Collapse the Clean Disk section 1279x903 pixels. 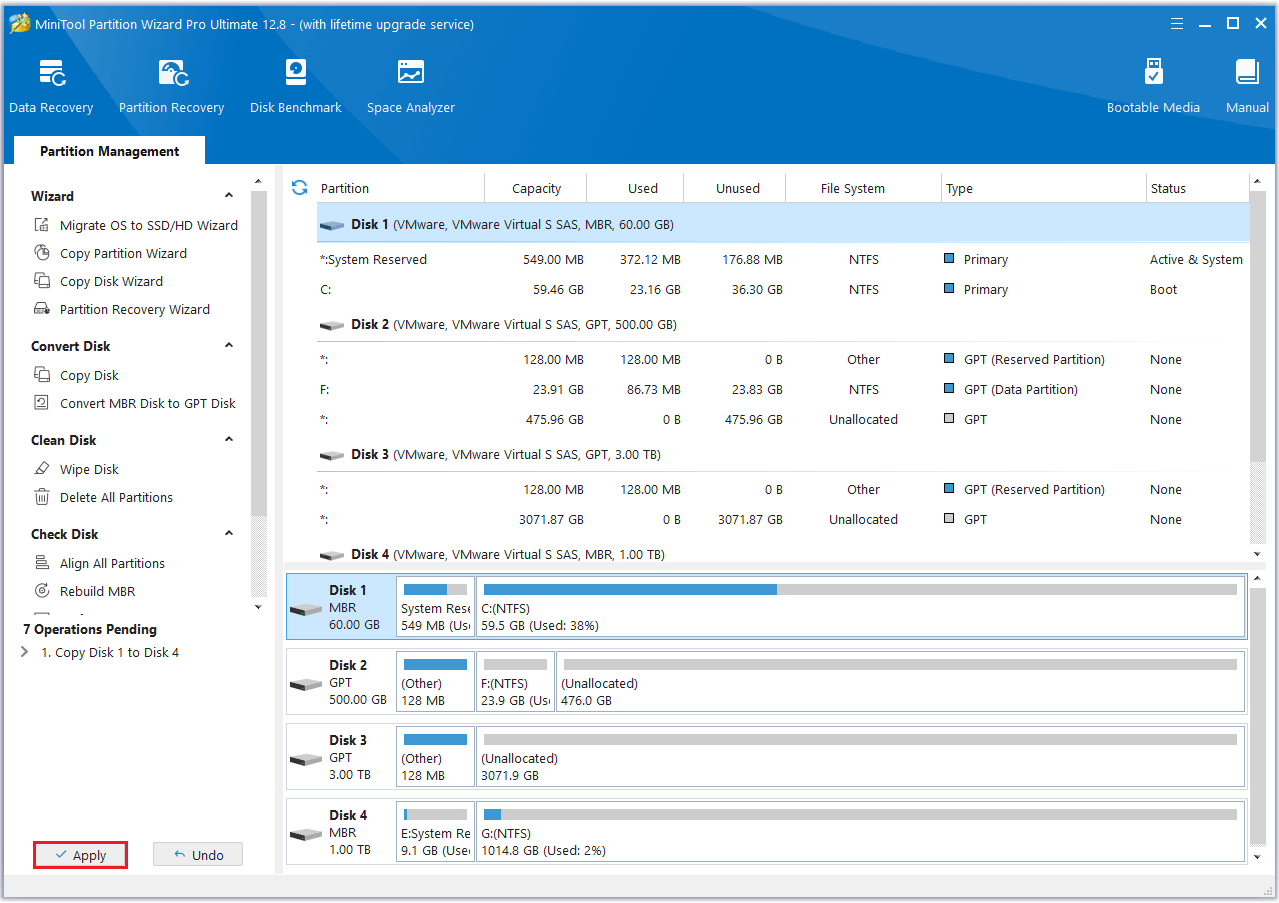coord(229,440)
